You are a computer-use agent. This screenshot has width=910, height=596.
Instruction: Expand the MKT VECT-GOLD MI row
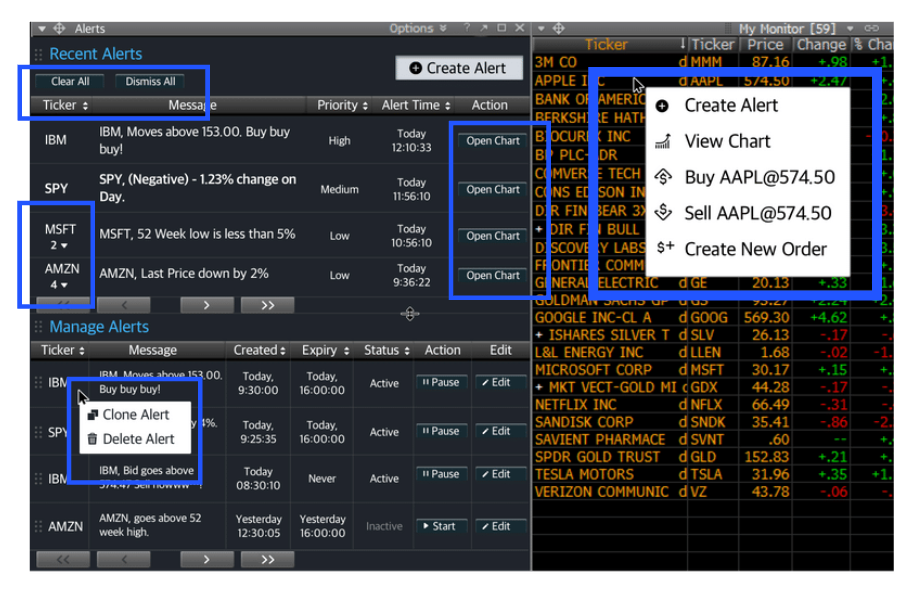(x=539, y=387)
